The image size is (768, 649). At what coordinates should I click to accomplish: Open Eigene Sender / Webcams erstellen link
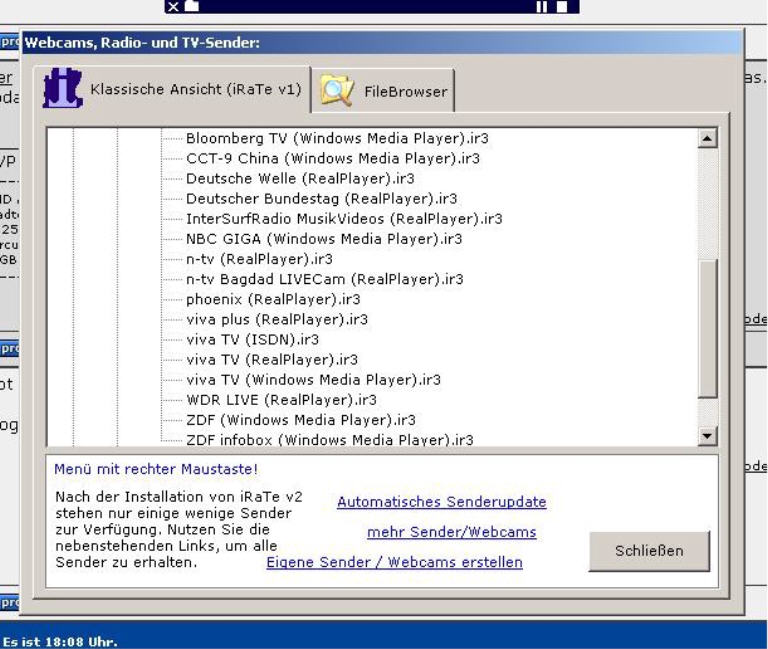(x=394, y=562)
